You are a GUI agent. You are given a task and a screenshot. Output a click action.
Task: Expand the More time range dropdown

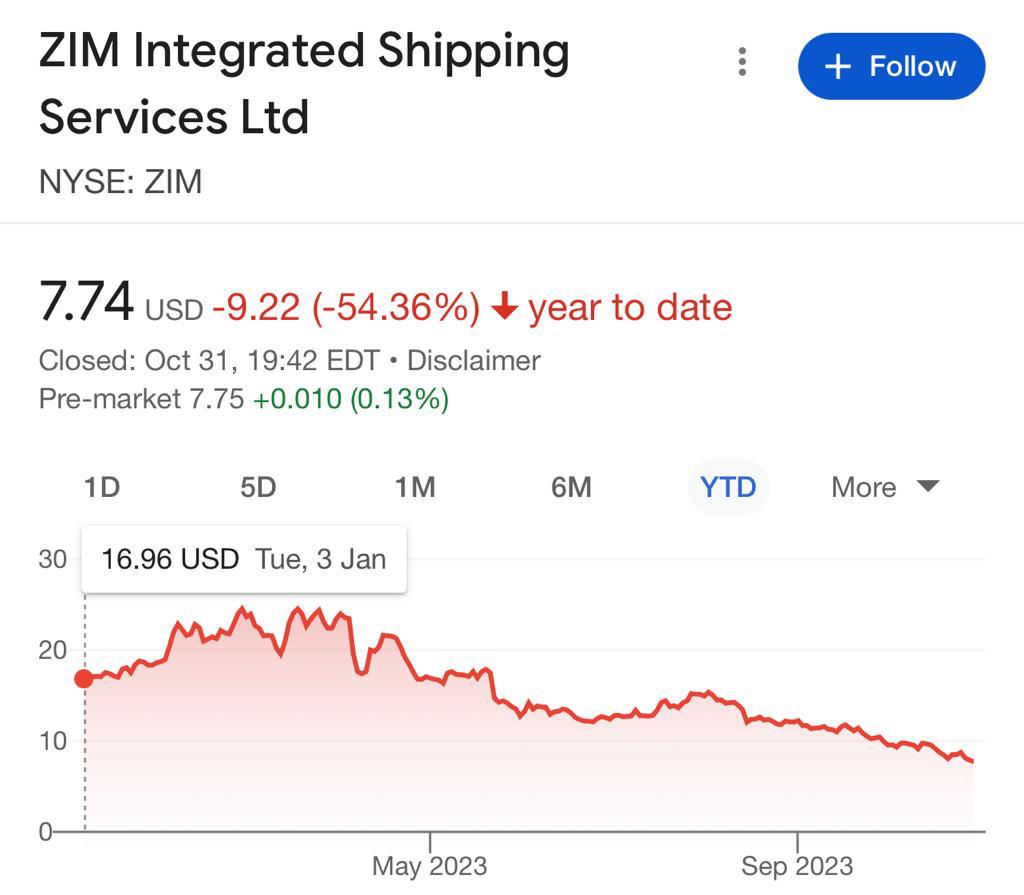(885, 487)
